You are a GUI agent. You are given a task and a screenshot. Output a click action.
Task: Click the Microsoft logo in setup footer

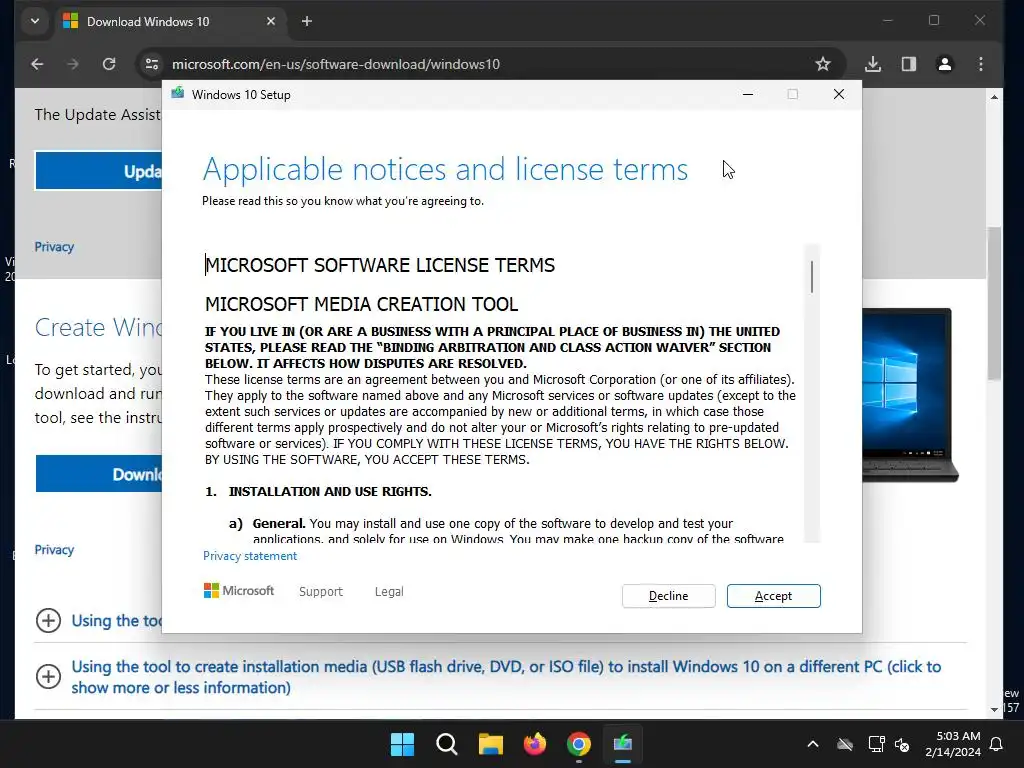pos(239,590)
